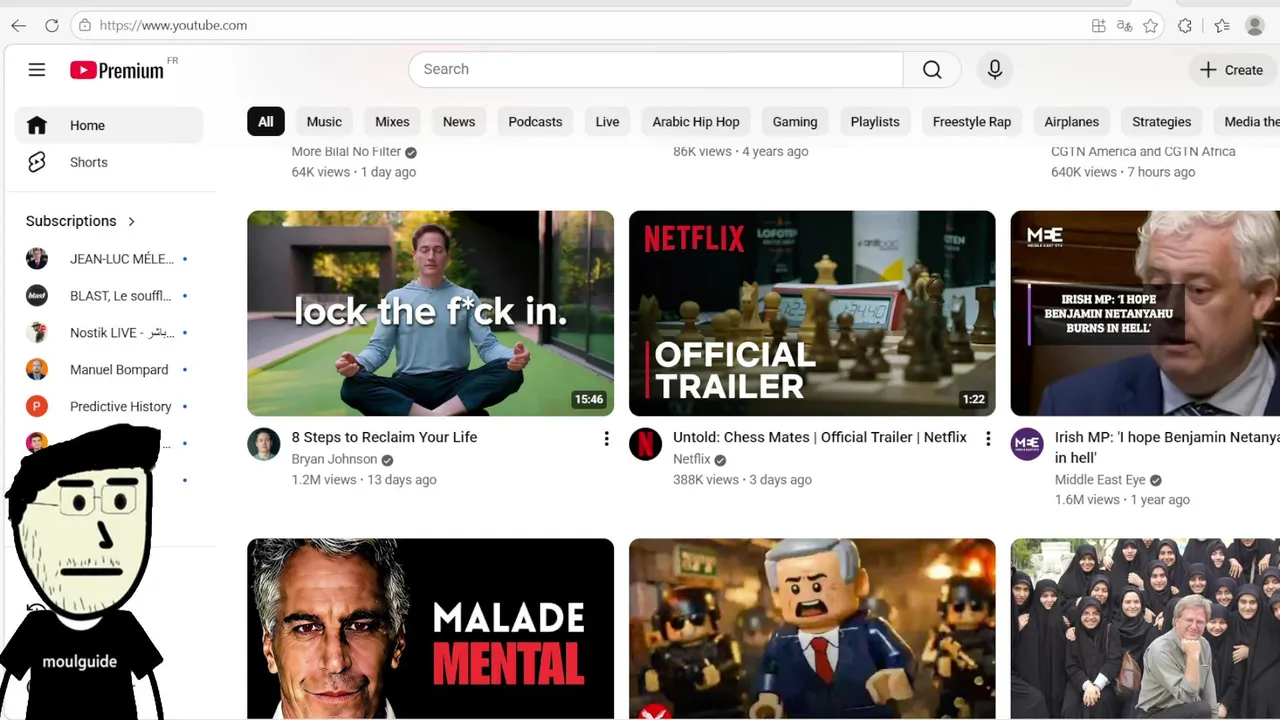Select the All filter chip

266,122
